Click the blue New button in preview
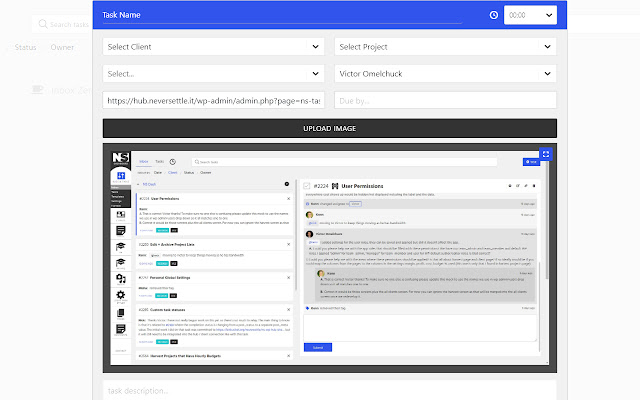 pyautogui.click(x=531, y=162)
